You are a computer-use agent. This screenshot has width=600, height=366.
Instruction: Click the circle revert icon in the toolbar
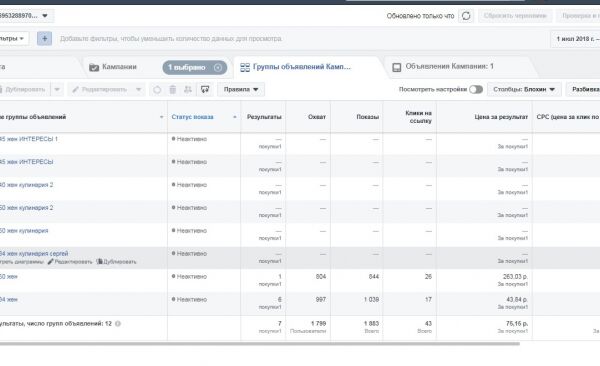[157, 90]
